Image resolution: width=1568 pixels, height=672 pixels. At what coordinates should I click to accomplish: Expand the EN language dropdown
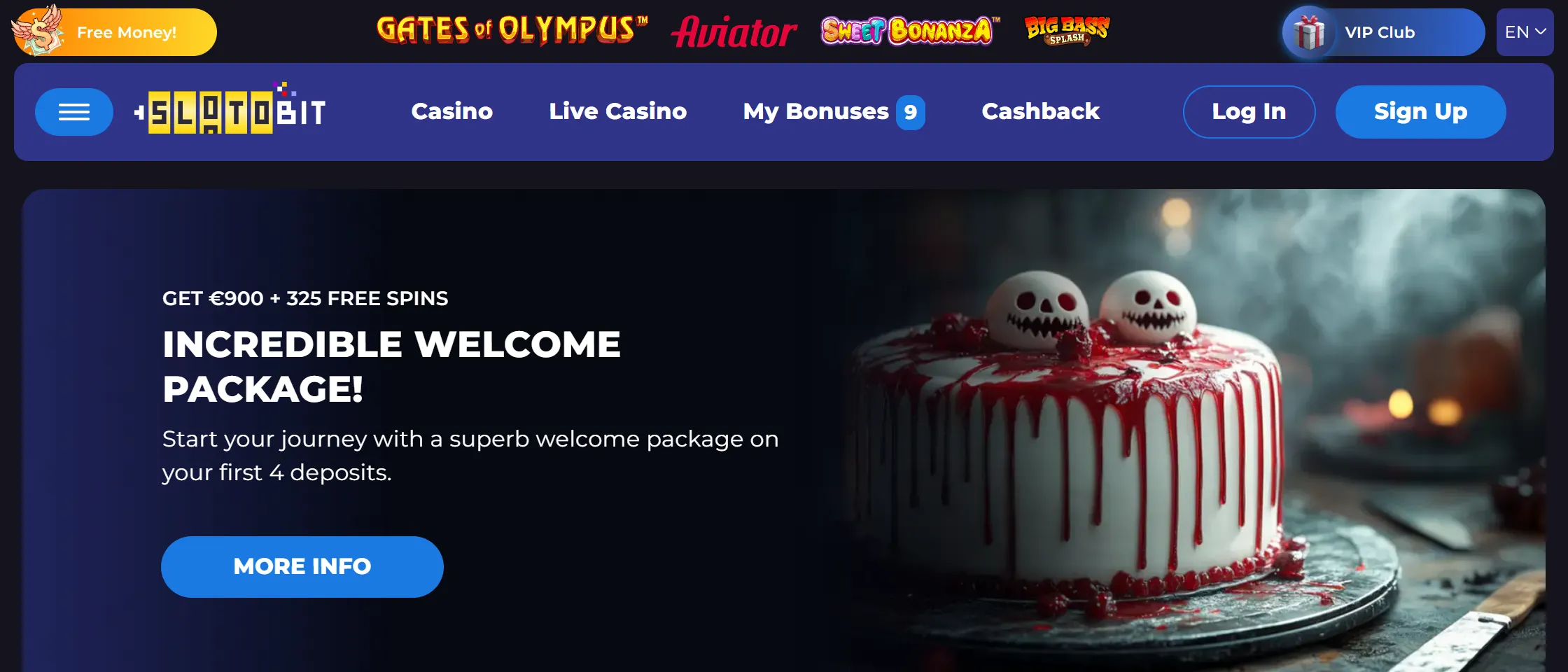click(x=1525, y=32)
